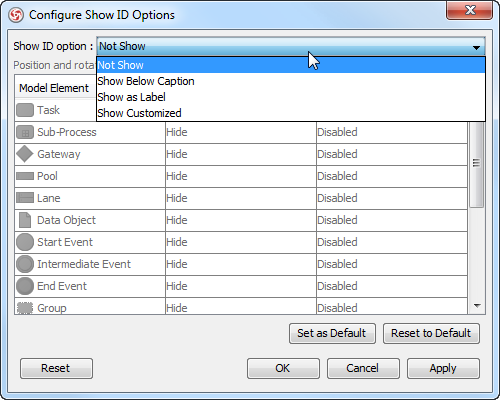The width and height of the screenshot is (500, 400).
Task: Select the Gateway row label
Action: [59, 154]
